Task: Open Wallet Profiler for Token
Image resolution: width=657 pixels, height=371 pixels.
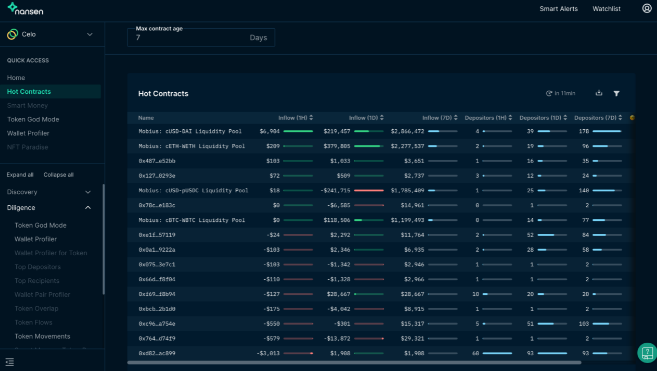Action: tap(51, 253)
